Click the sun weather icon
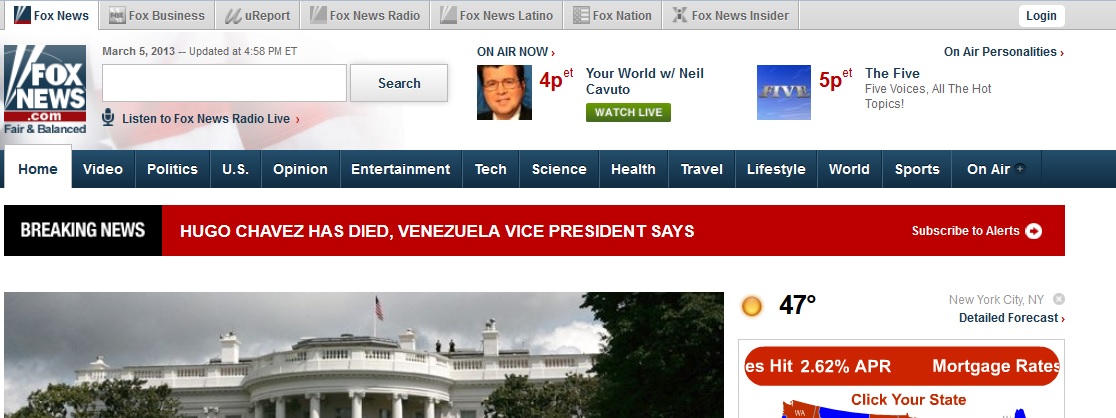 [x=752, y=306]
